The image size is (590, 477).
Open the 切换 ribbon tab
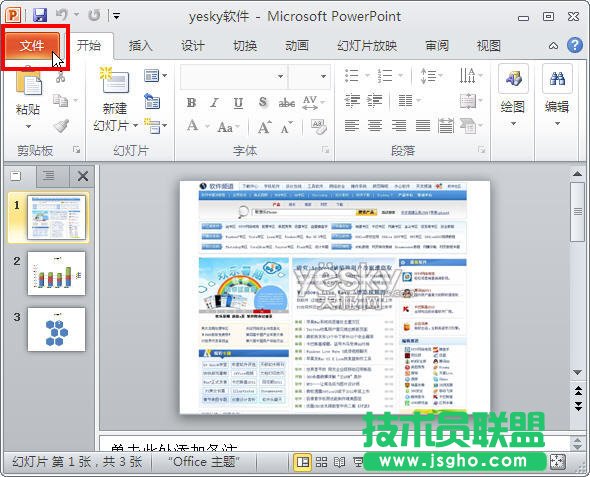tap(245, 46)
